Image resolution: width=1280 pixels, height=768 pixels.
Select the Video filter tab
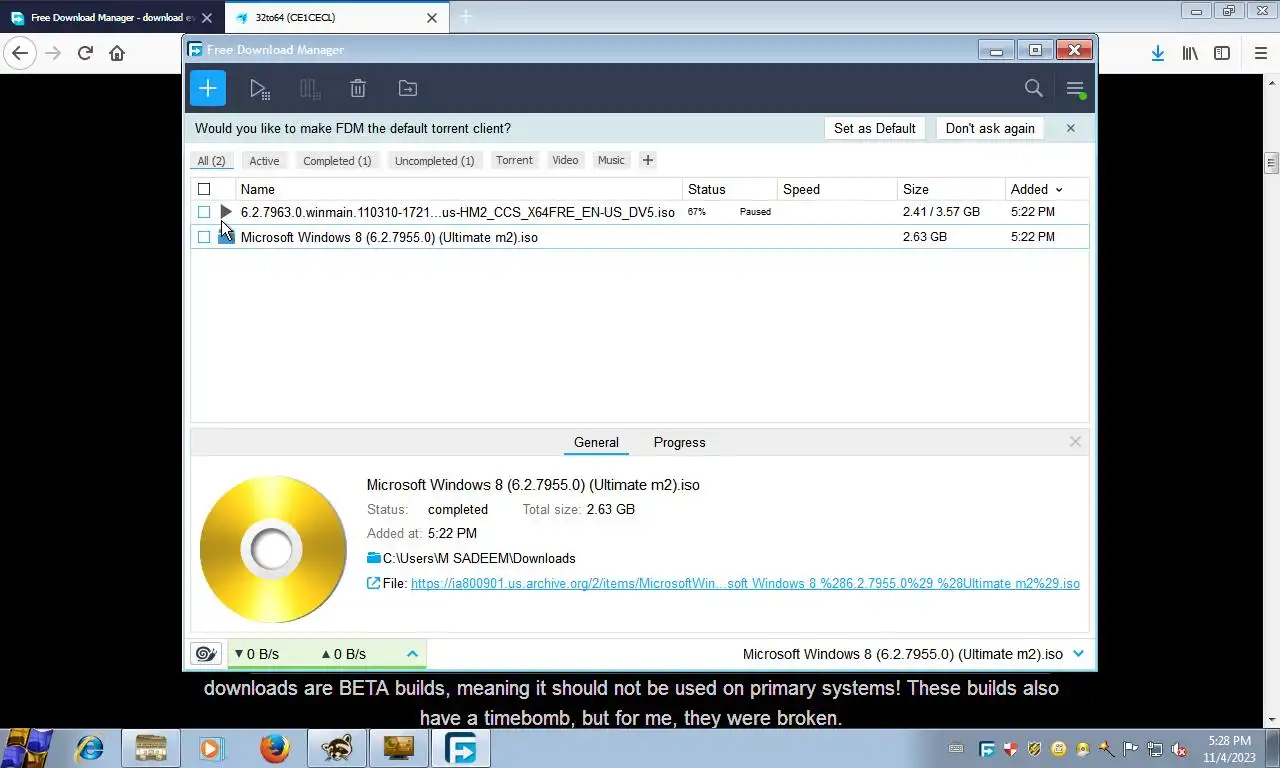click(565, 160)
